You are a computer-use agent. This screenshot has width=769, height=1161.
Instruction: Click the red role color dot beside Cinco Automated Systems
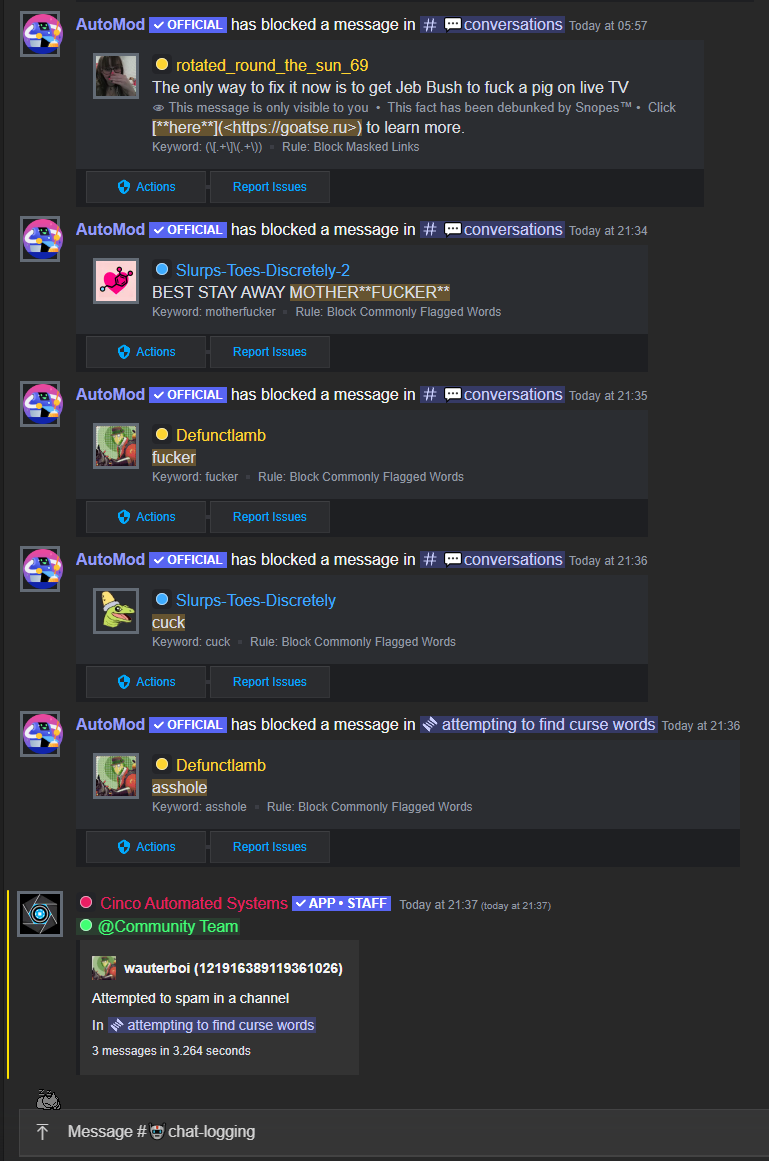[86, 902]
